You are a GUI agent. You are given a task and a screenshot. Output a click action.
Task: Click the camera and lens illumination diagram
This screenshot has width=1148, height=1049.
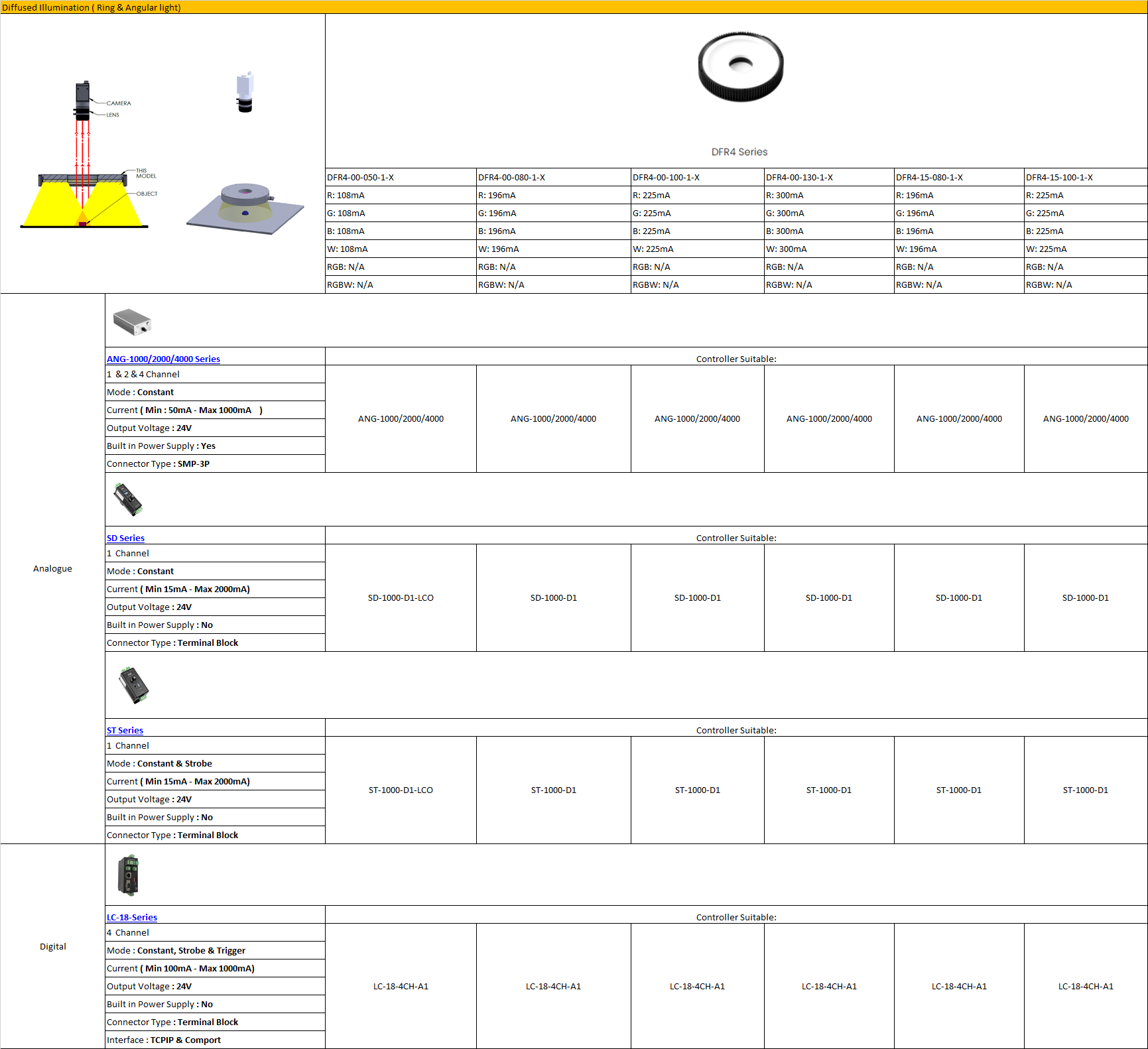[x=90, y=155]
